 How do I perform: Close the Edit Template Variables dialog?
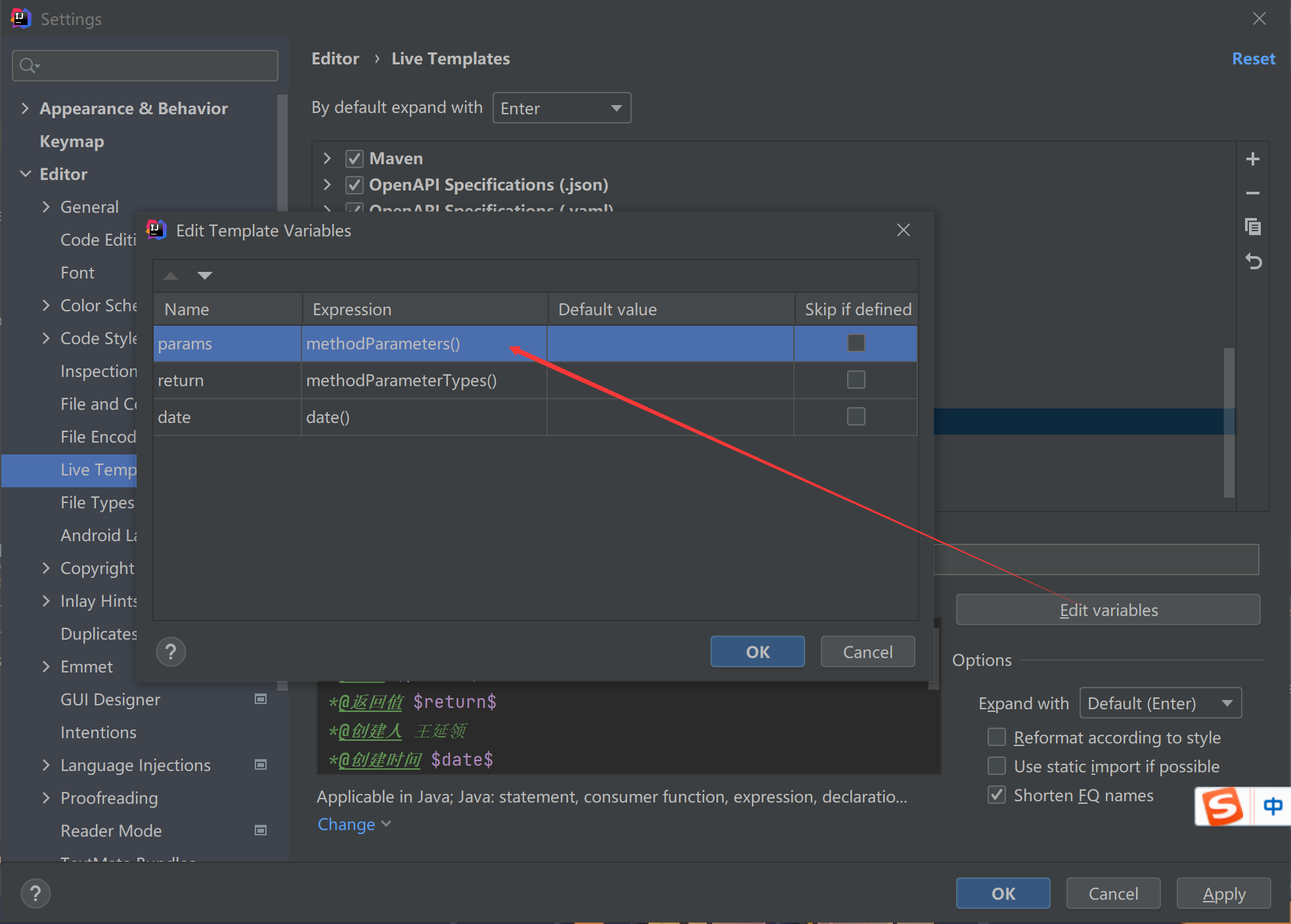click(x=904, y=230)
